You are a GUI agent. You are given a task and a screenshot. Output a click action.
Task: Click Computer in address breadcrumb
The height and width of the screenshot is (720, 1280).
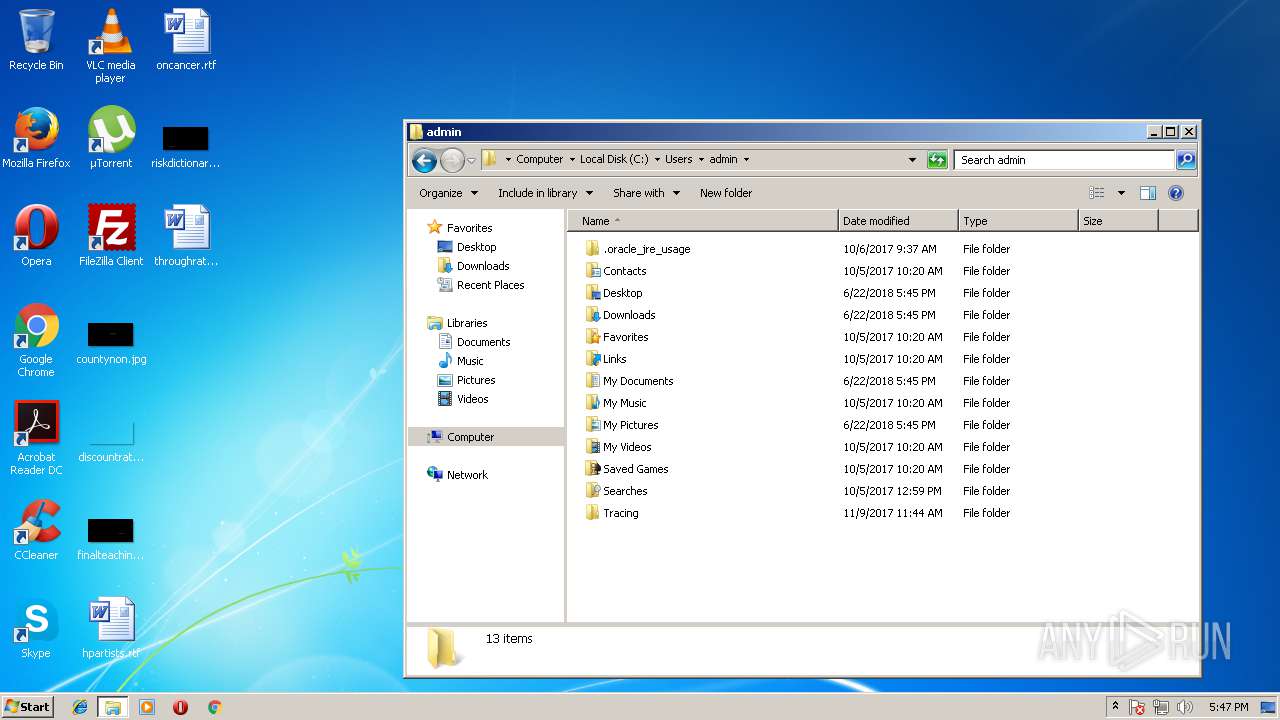pyautogui.click(x=540, y=160)
